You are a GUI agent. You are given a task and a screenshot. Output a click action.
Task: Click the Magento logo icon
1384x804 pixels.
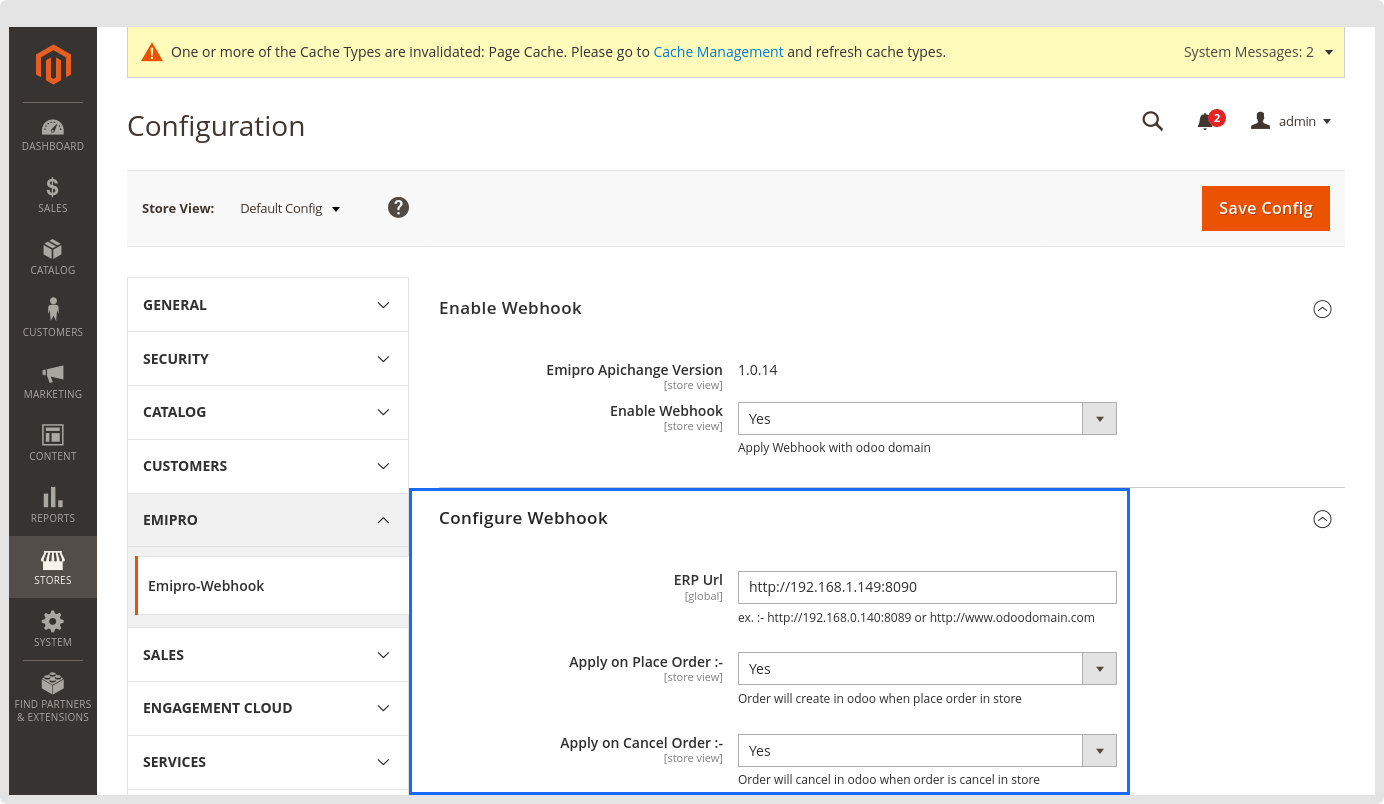tap(53, 65)
